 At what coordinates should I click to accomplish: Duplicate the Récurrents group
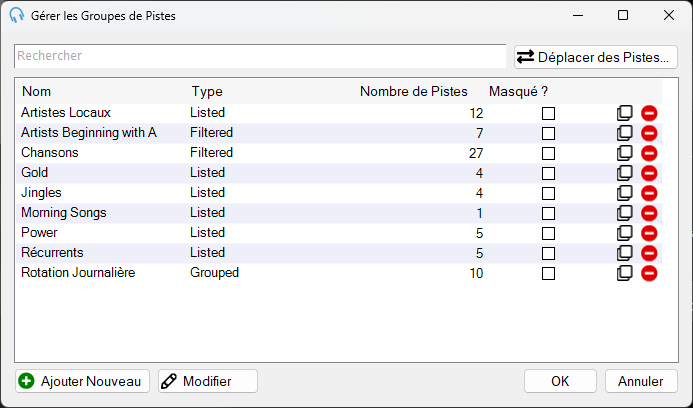click(624, 253)
